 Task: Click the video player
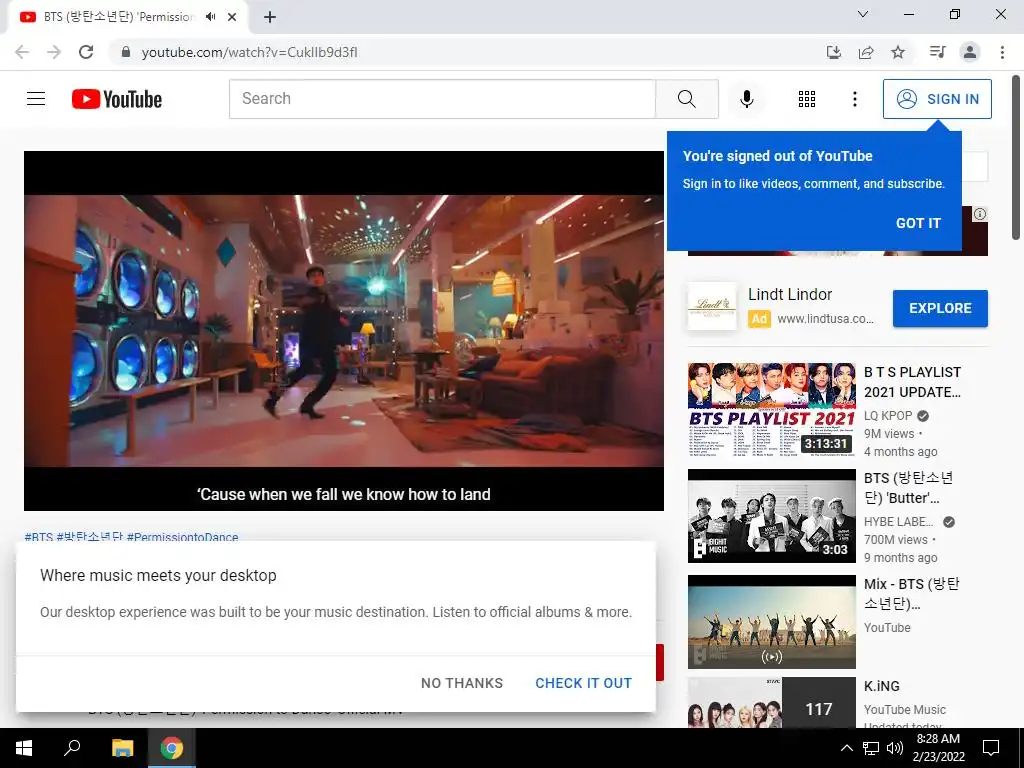tap(344, 330)
